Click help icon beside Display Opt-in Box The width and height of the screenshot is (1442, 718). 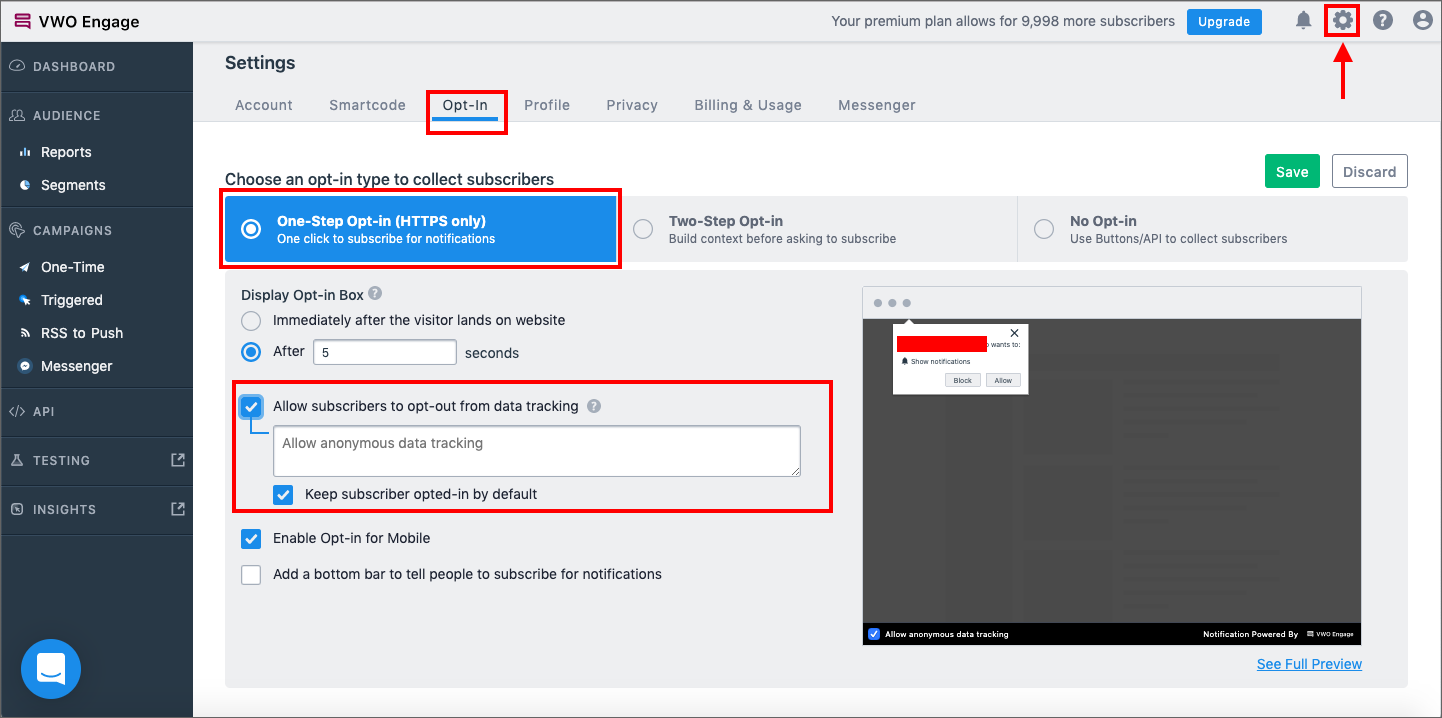[x=375, y=294]
